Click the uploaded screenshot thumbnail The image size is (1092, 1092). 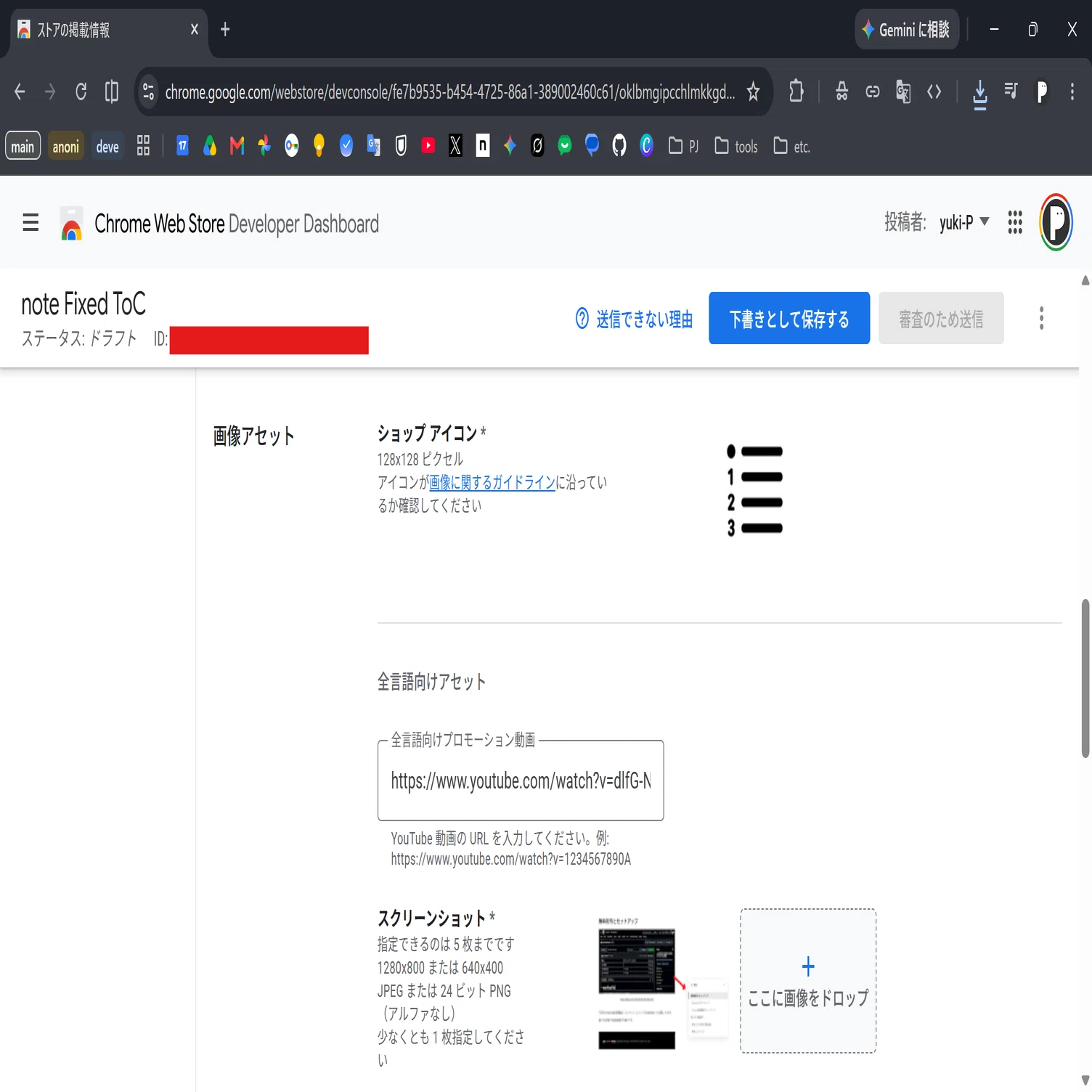[x=663, y=981]
